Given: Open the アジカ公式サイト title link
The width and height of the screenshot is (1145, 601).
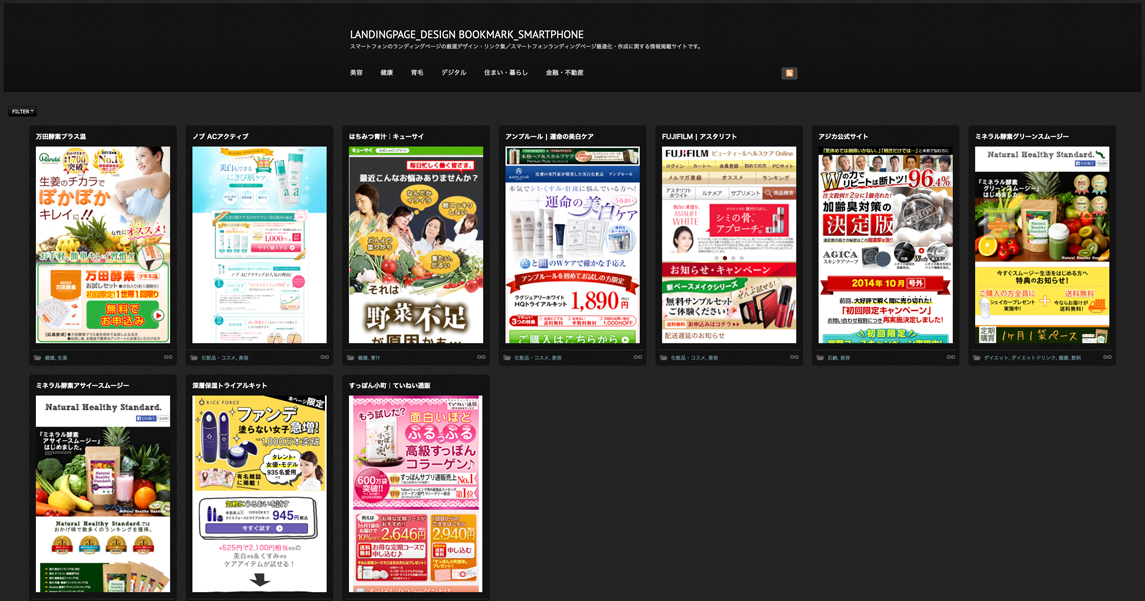Looking at the screenshot, I should [x=843, y=137].
